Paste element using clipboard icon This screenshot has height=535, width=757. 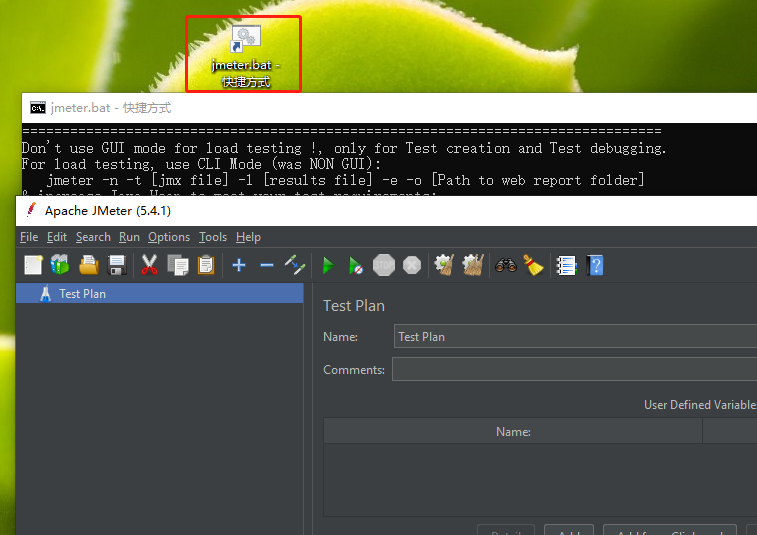tap(206, 265)
